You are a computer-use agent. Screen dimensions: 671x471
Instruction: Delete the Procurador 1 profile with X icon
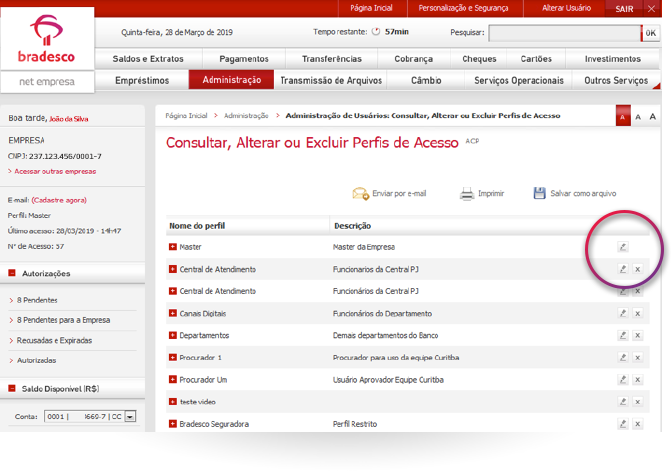click(x=637, y=357)
